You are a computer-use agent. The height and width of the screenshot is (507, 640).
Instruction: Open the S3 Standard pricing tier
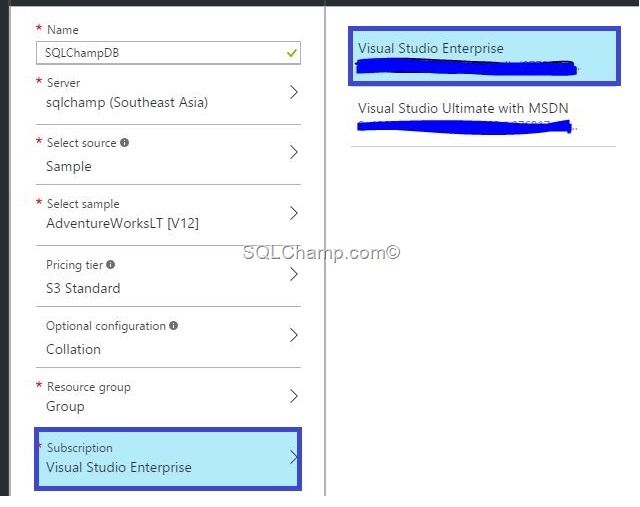click(x=83, y=288)
